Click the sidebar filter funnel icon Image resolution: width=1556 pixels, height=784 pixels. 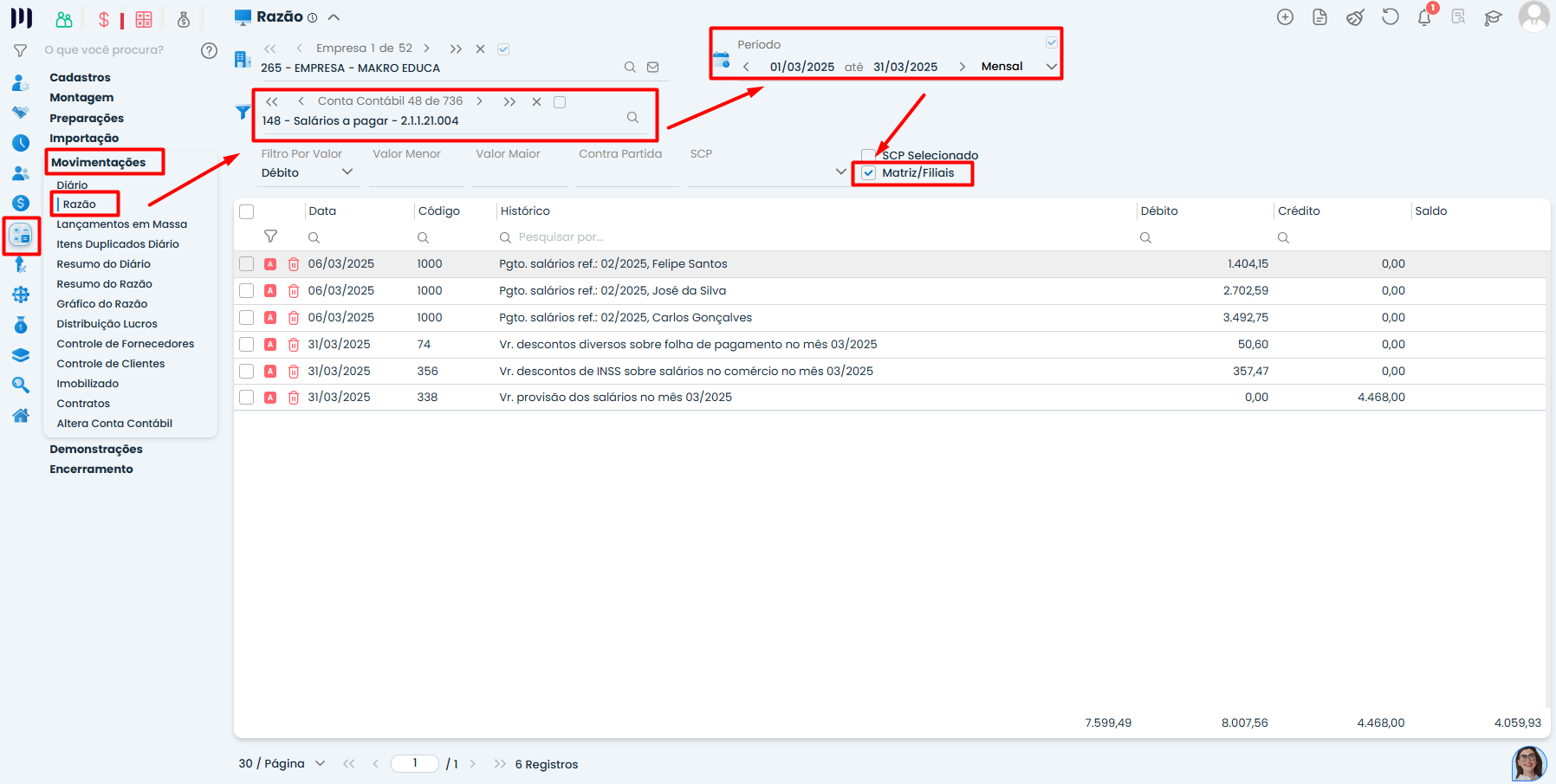pyautogui.click(x=20, y=50)
